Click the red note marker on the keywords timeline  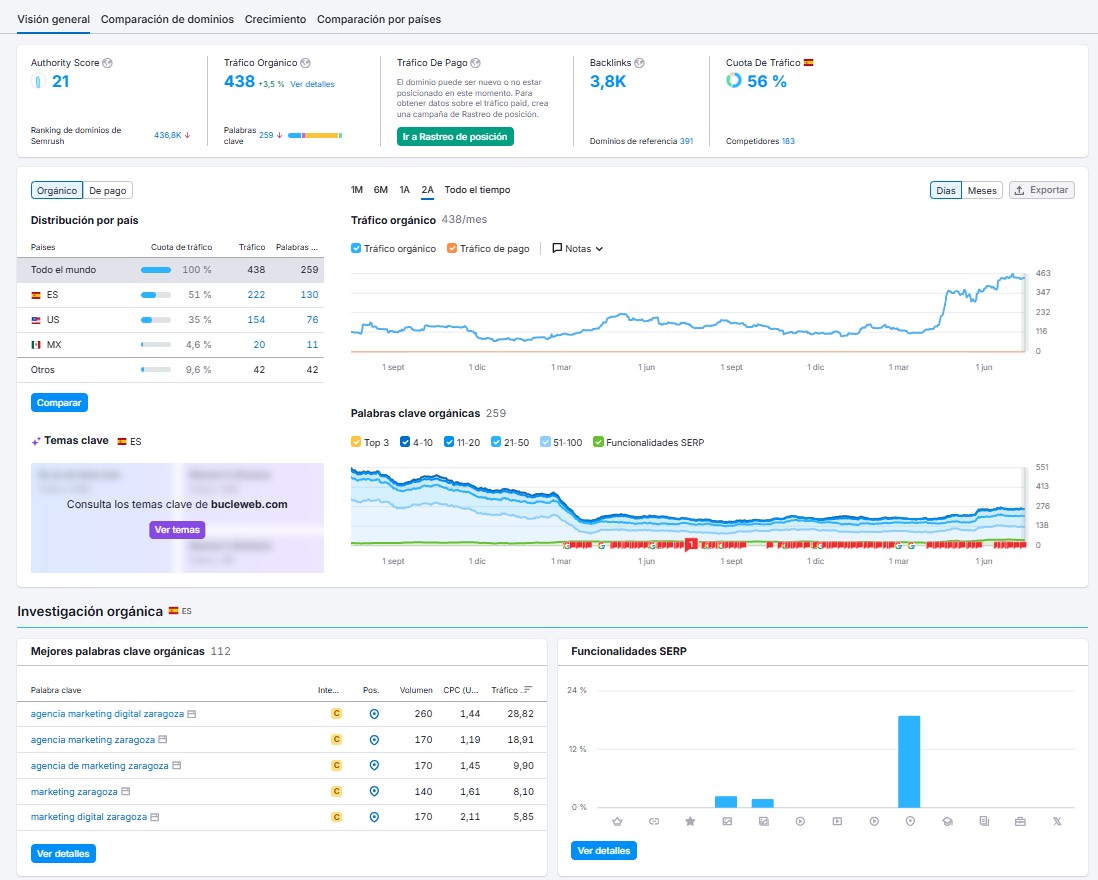pos(690,544)
